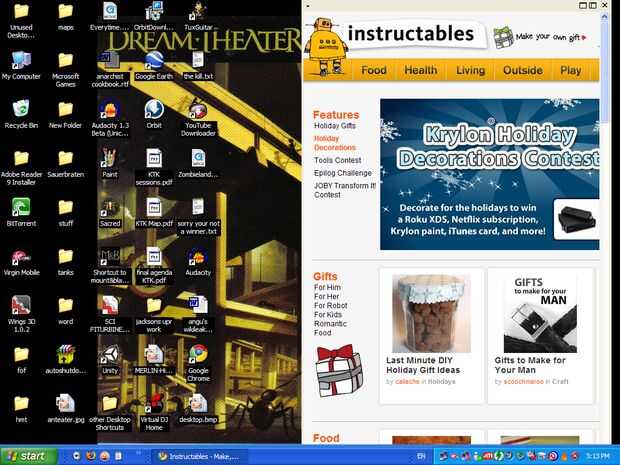Viewport: 620px width, 465px height.
Task: Open the Outside navigation tab
Action: pos(522,70)
